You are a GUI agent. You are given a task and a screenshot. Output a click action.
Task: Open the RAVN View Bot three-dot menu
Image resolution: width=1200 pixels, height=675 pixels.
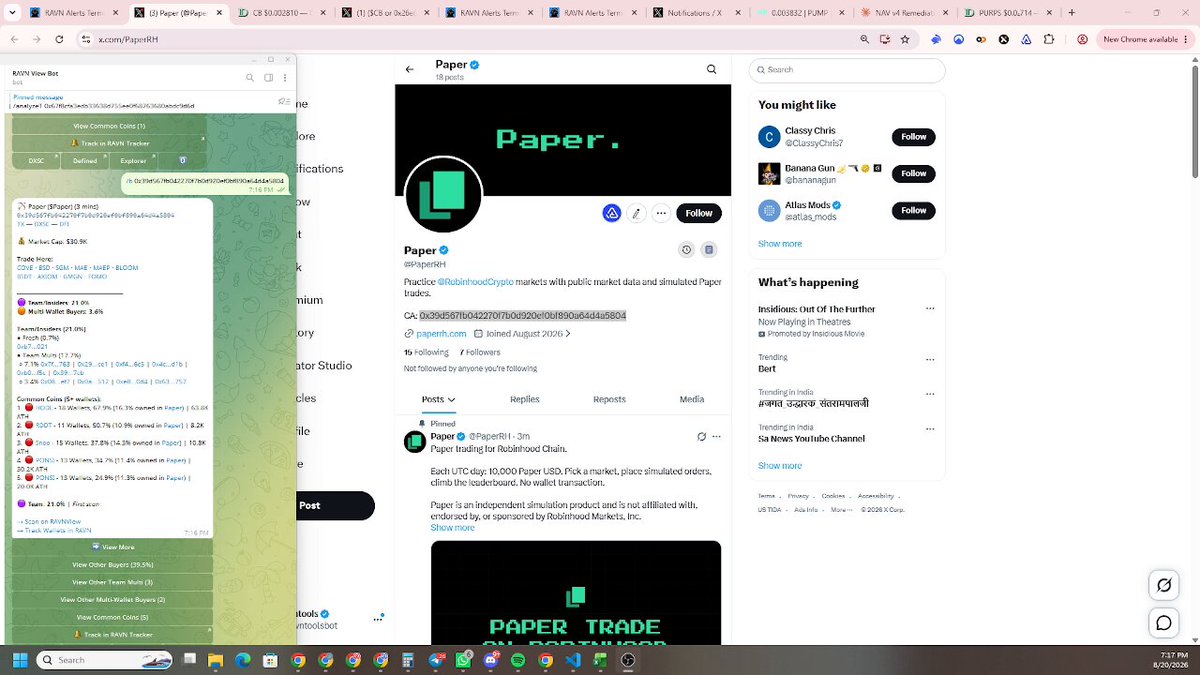coord(284,77)
